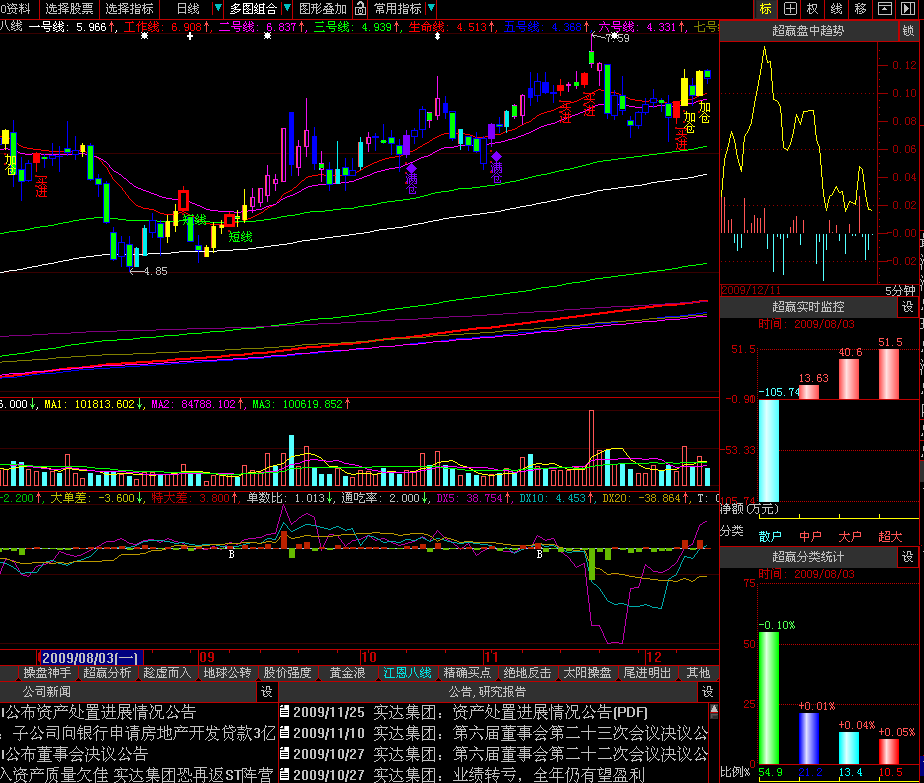Open 设 settings for 公告,研究报告 panel

[708, 692]
